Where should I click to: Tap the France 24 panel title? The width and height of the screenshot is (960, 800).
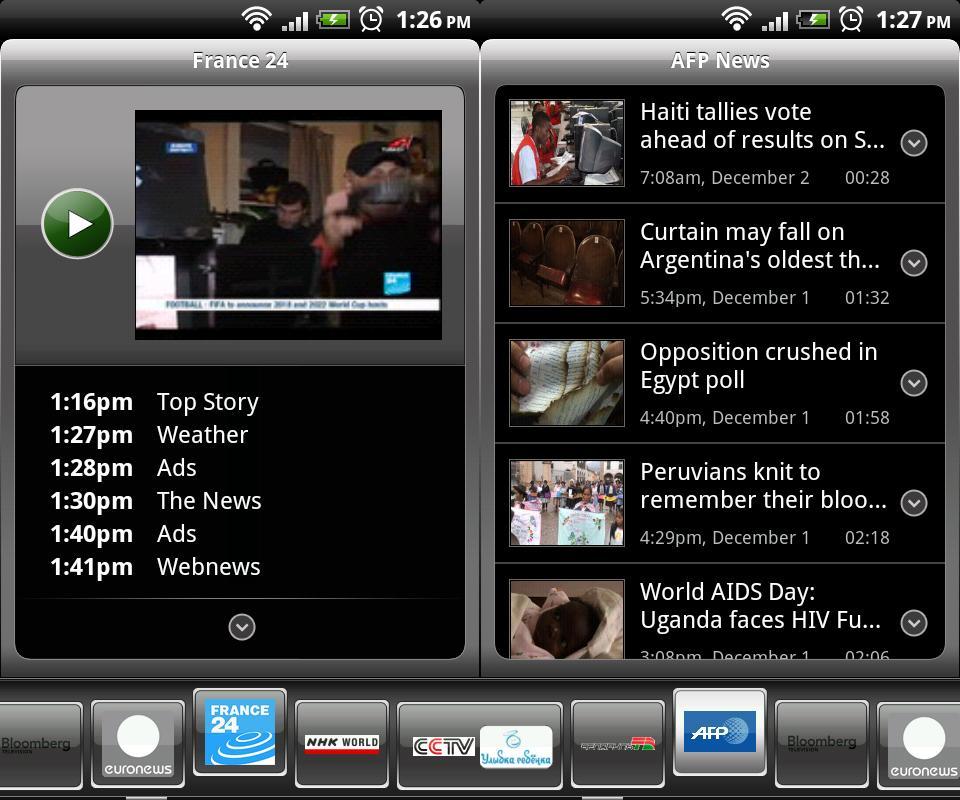point(240,61)
